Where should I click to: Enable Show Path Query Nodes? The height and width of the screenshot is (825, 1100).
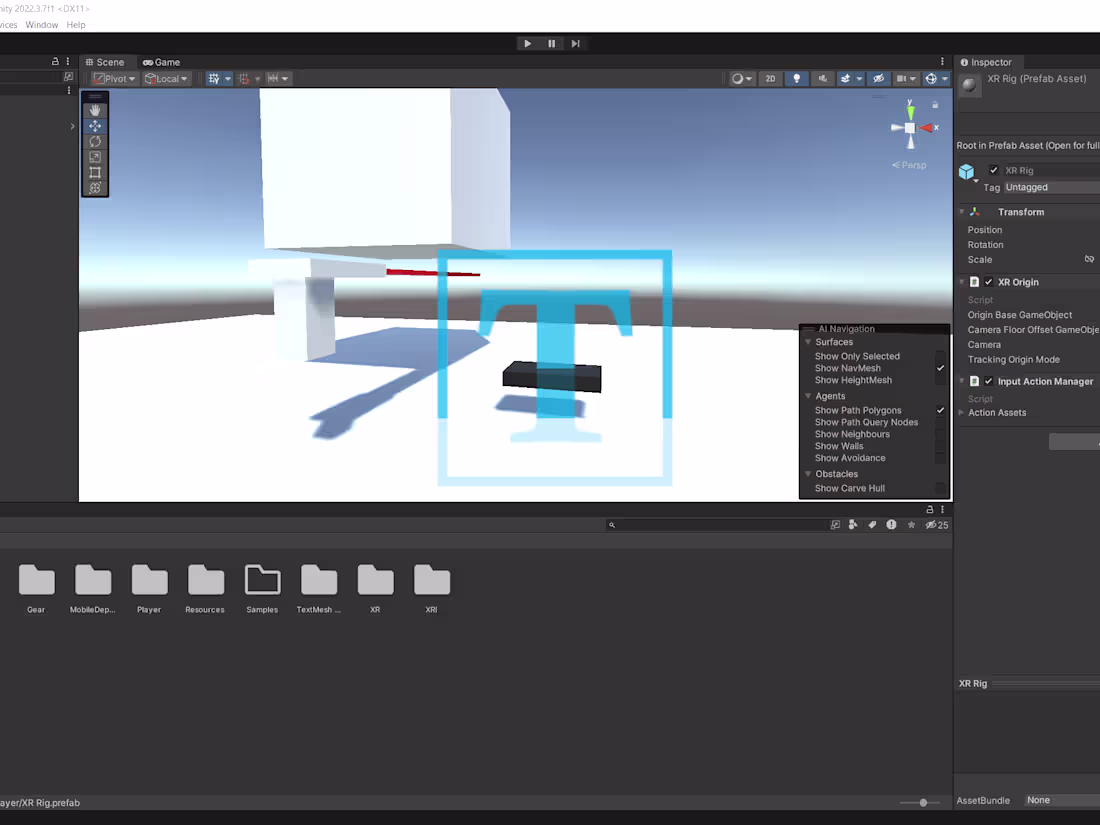click(x=940, y=422)
